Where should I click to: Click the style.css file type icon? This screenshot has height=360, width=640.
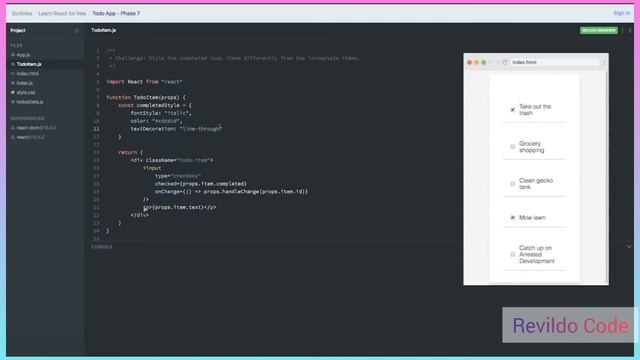[13, 92]
